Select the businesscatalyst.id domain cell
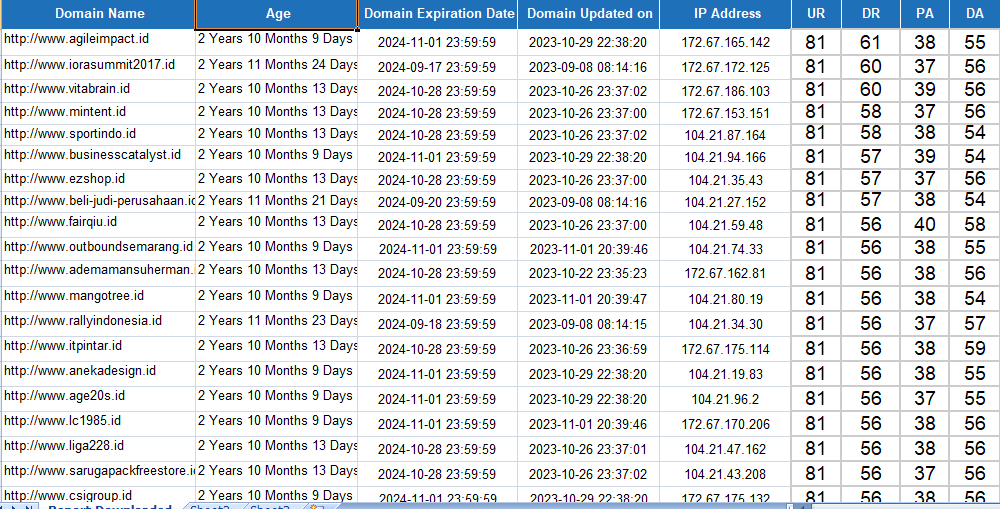The image size is (1000, 509). (92, 155)
